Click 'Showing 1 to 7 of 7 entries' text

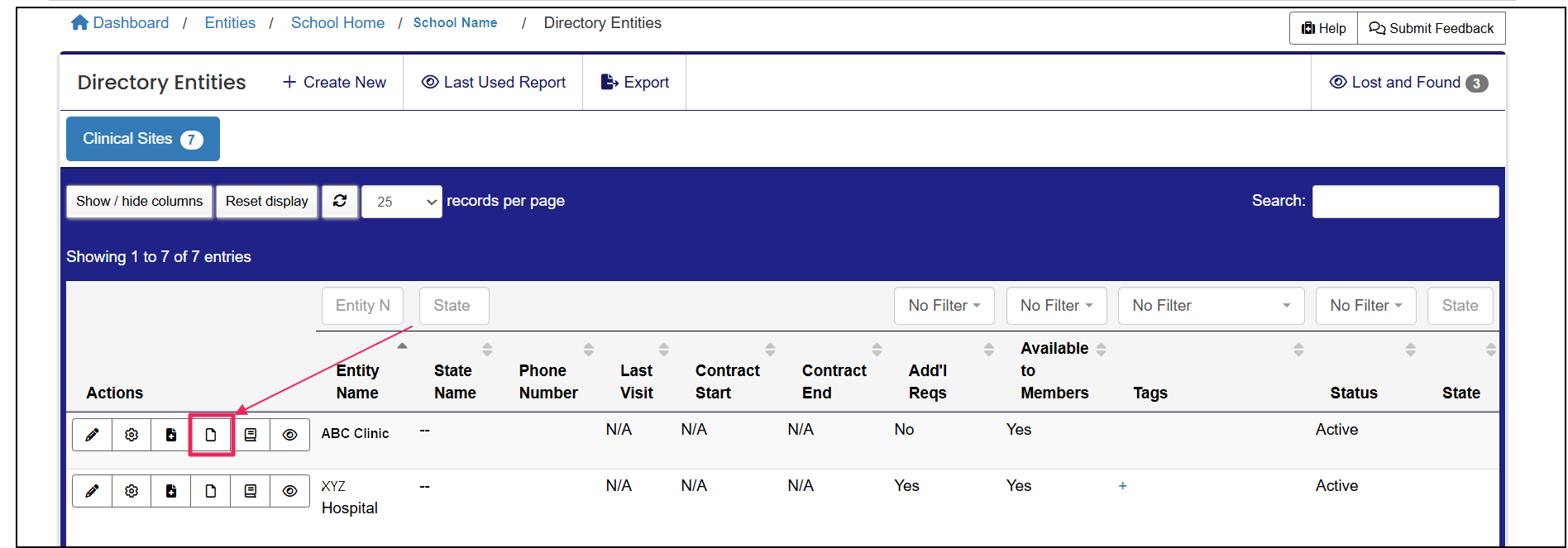point(159,257)
